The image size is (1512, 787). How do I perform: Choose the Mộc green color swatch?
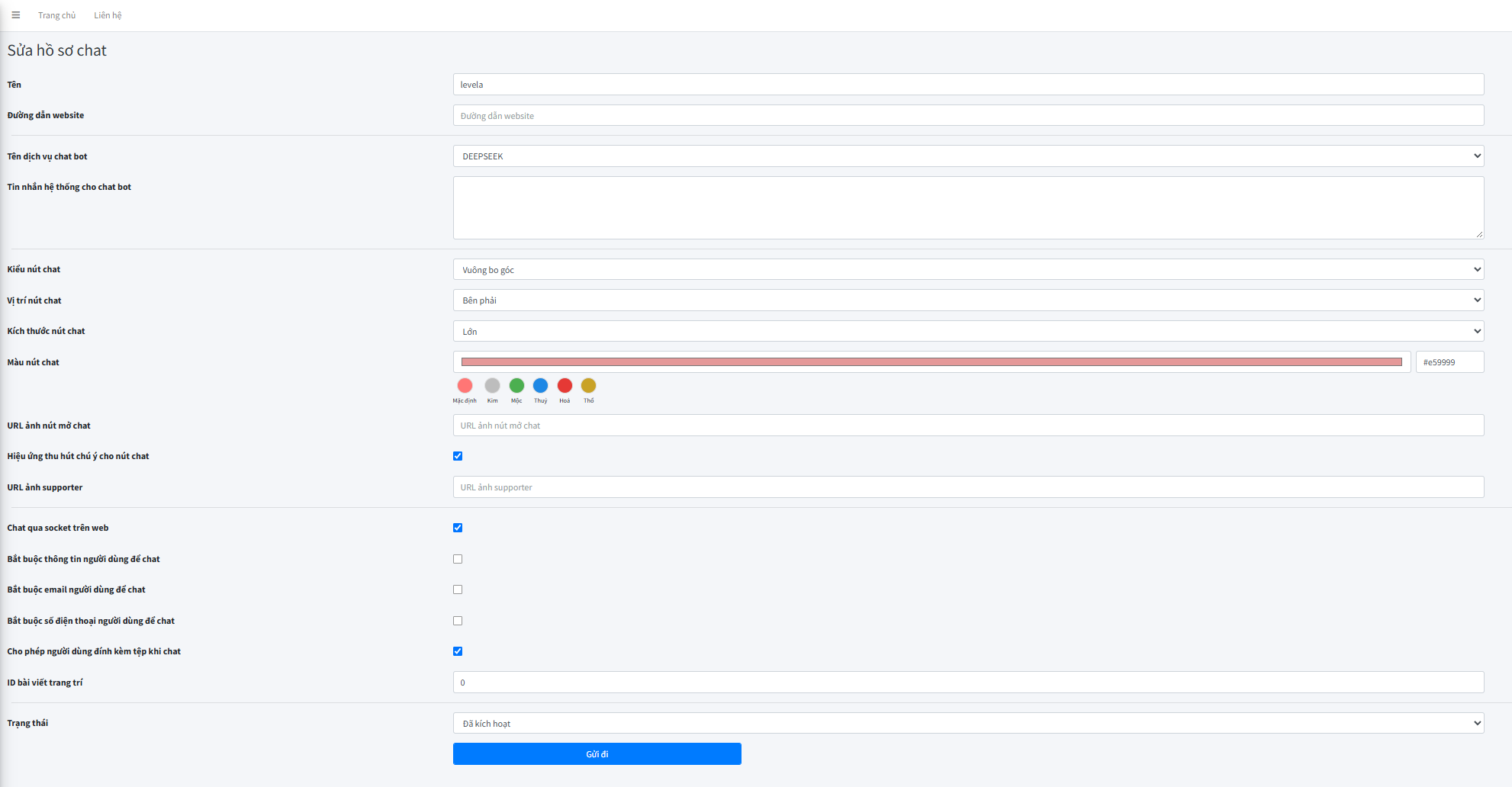tap(516, 386)
